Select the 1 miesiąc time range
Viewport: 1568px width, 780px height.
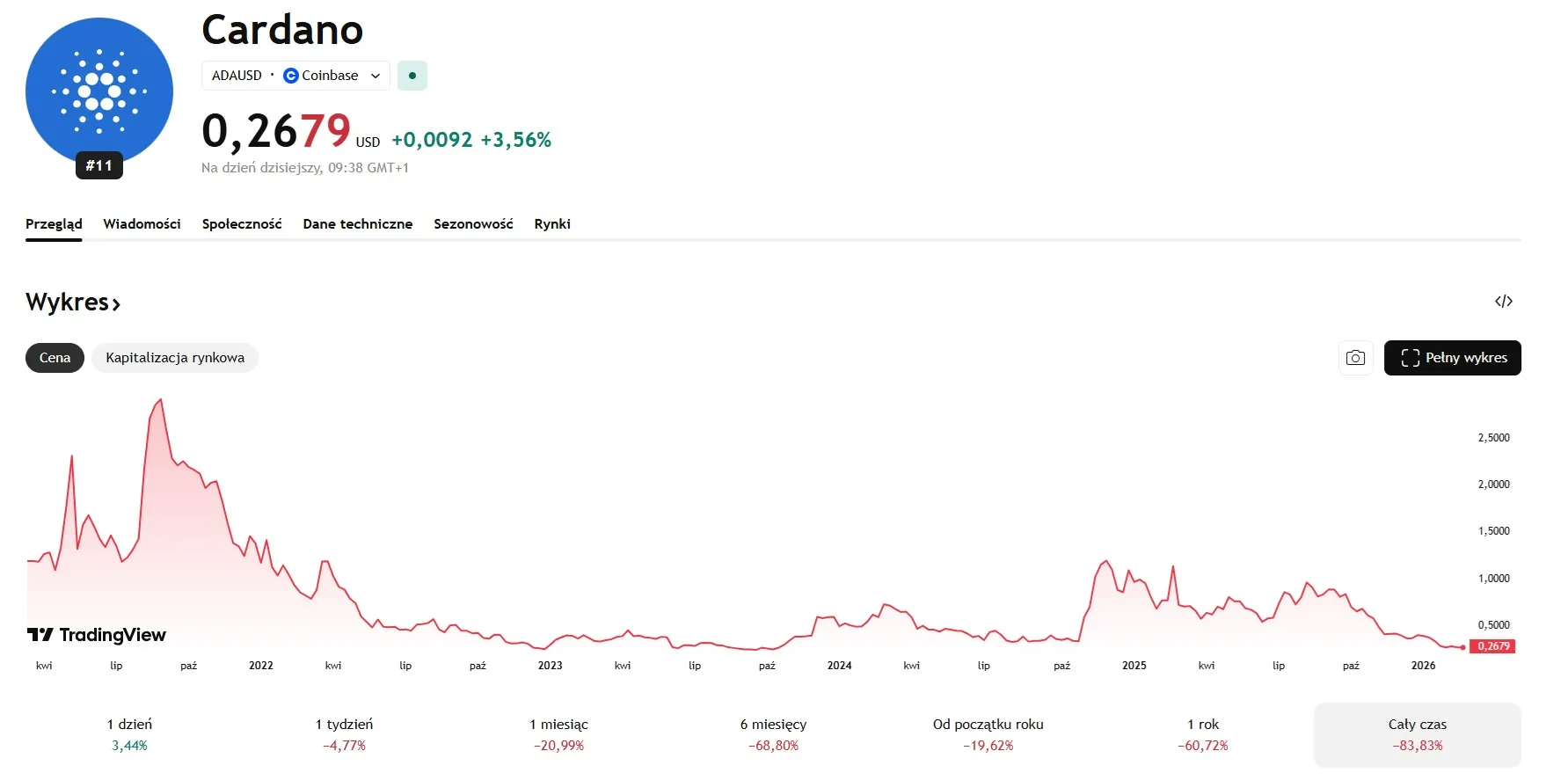pyautogui.click(x=558, y=734)
